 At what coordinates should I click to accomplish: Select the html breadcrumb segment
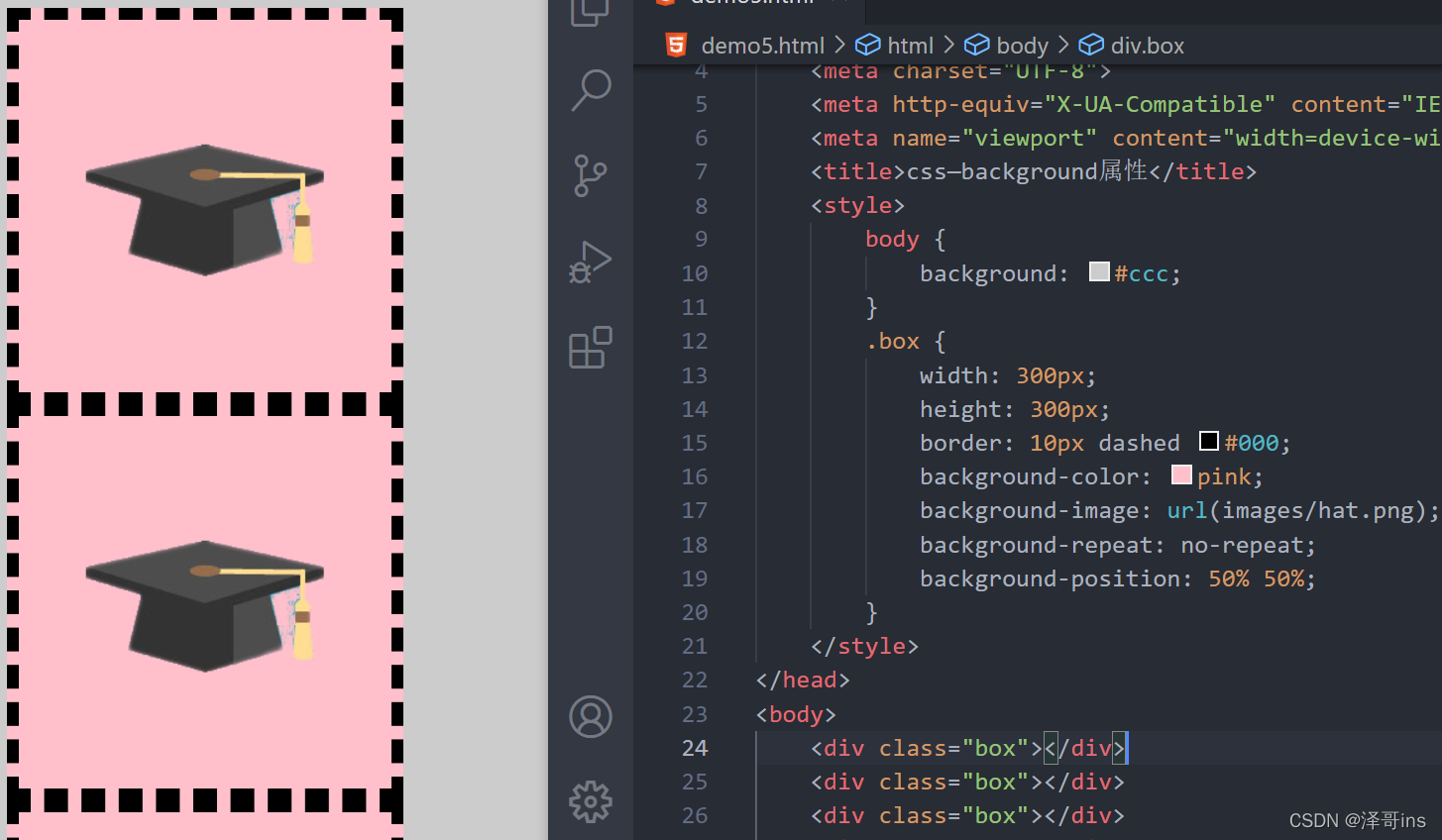pos(910,46)
